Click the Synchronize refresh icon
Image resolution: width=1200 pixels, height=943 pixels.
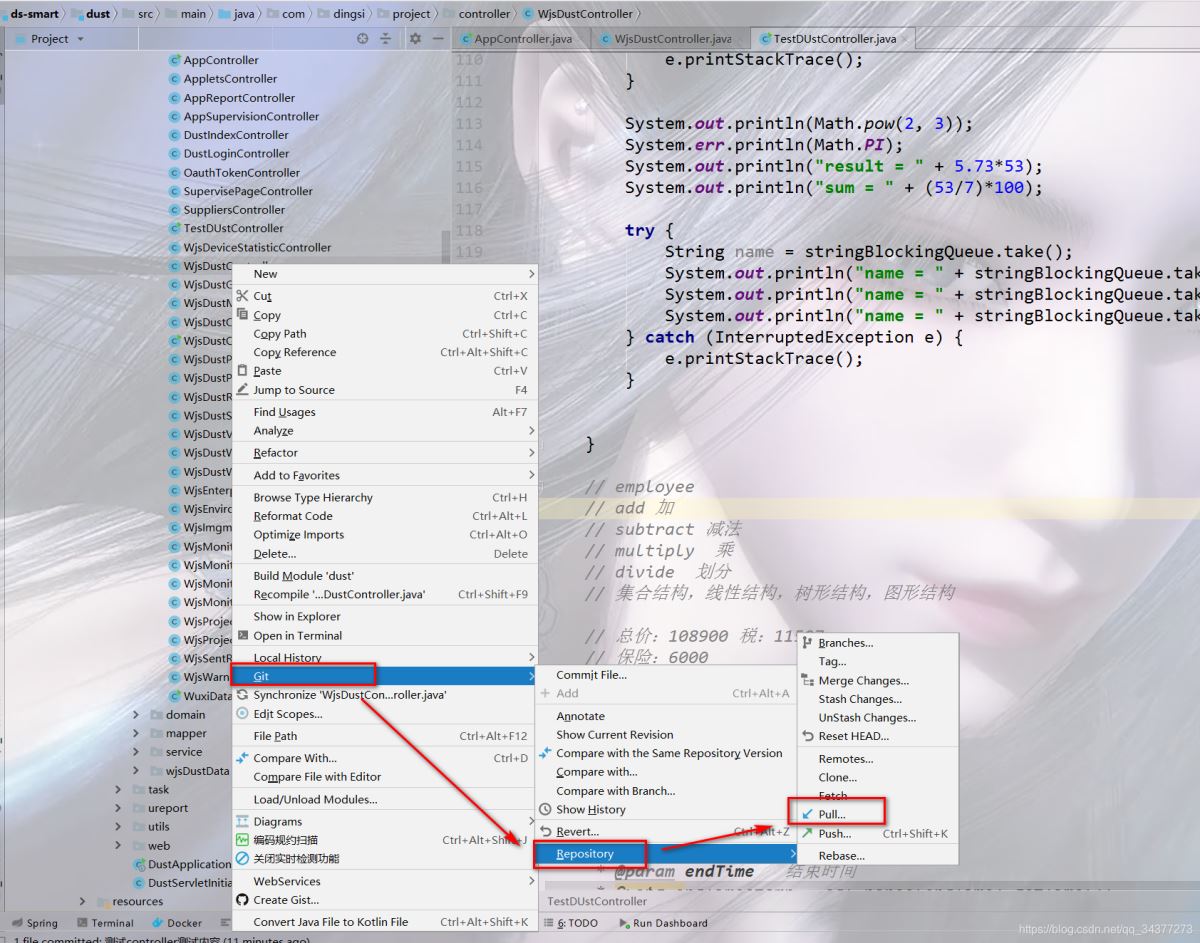pos(242,695)
